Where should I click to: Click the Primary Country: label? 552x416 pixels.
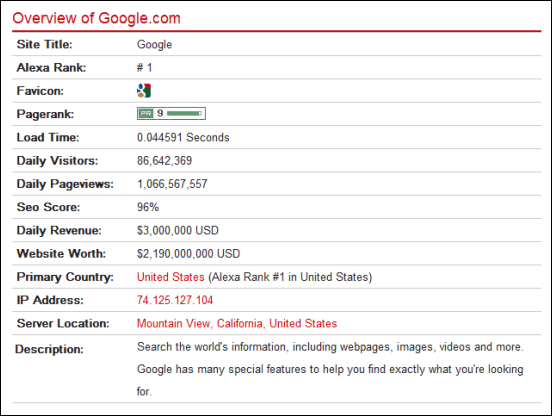tap(65, 277)
